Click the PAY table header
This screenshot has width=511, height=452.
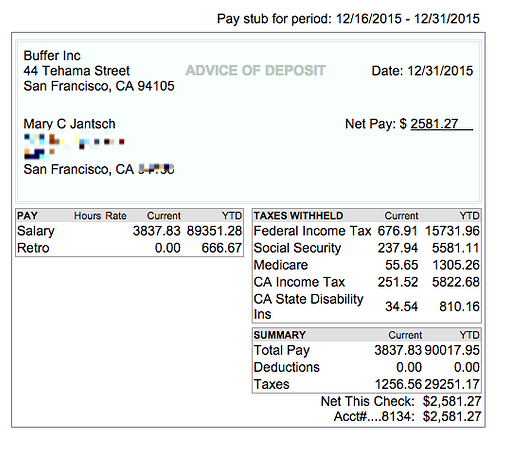point(27,216)
